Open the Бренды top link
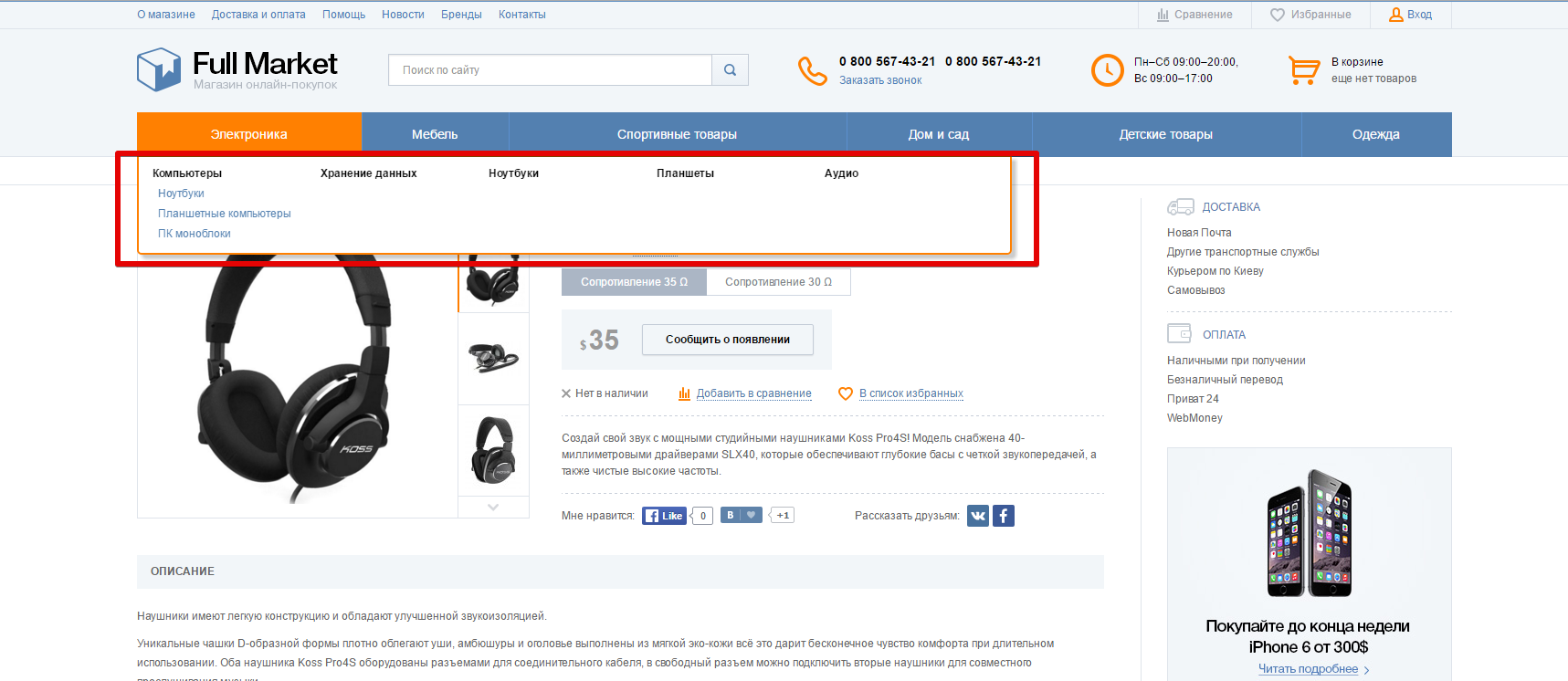The width and height of the screenshot is (1568, 681). pyautogui.click(x=461, y=15)
